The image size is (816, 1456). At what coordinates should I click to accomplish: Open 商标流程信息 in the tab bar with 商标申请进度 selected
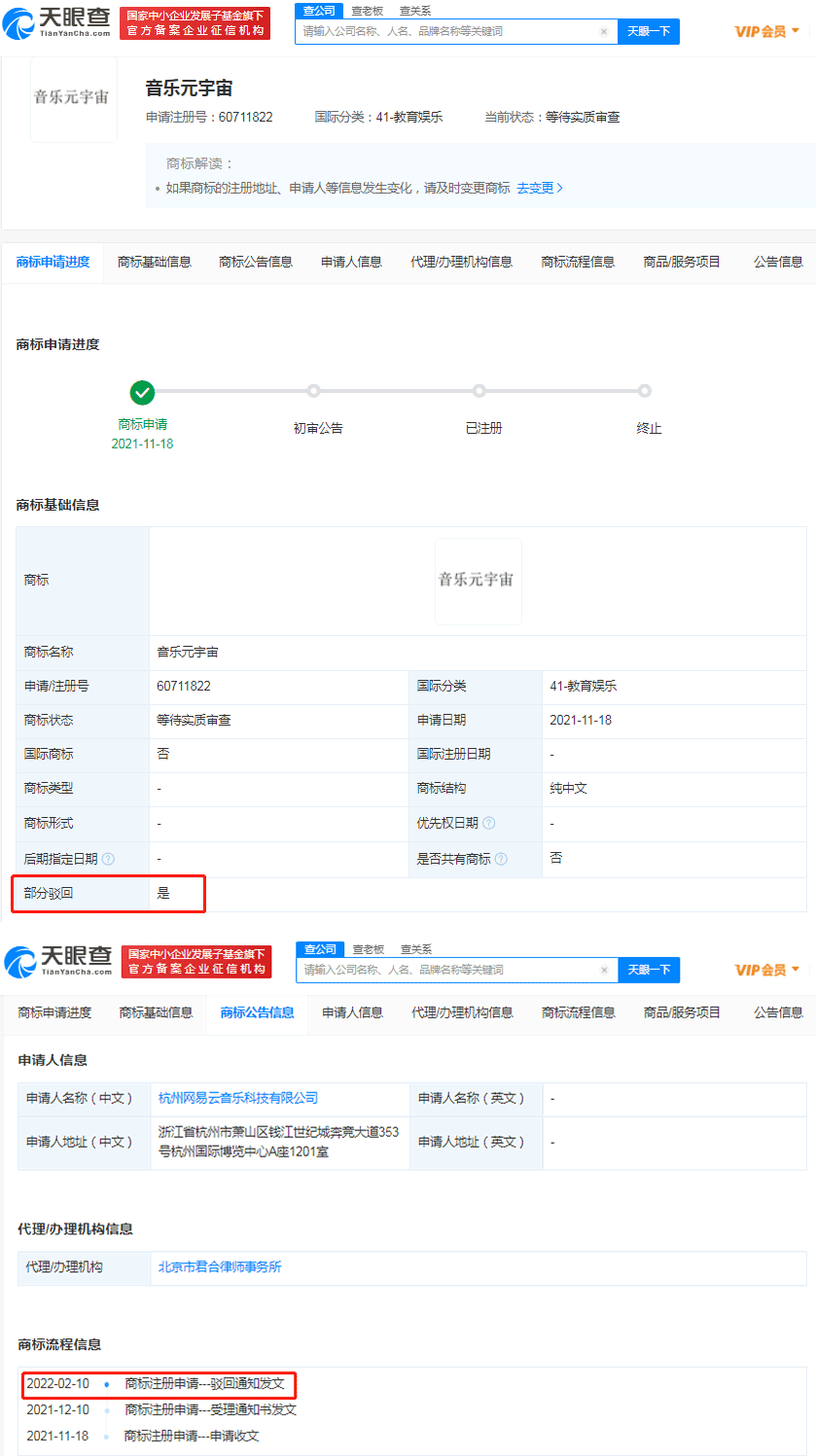click(x=578, y=262)
